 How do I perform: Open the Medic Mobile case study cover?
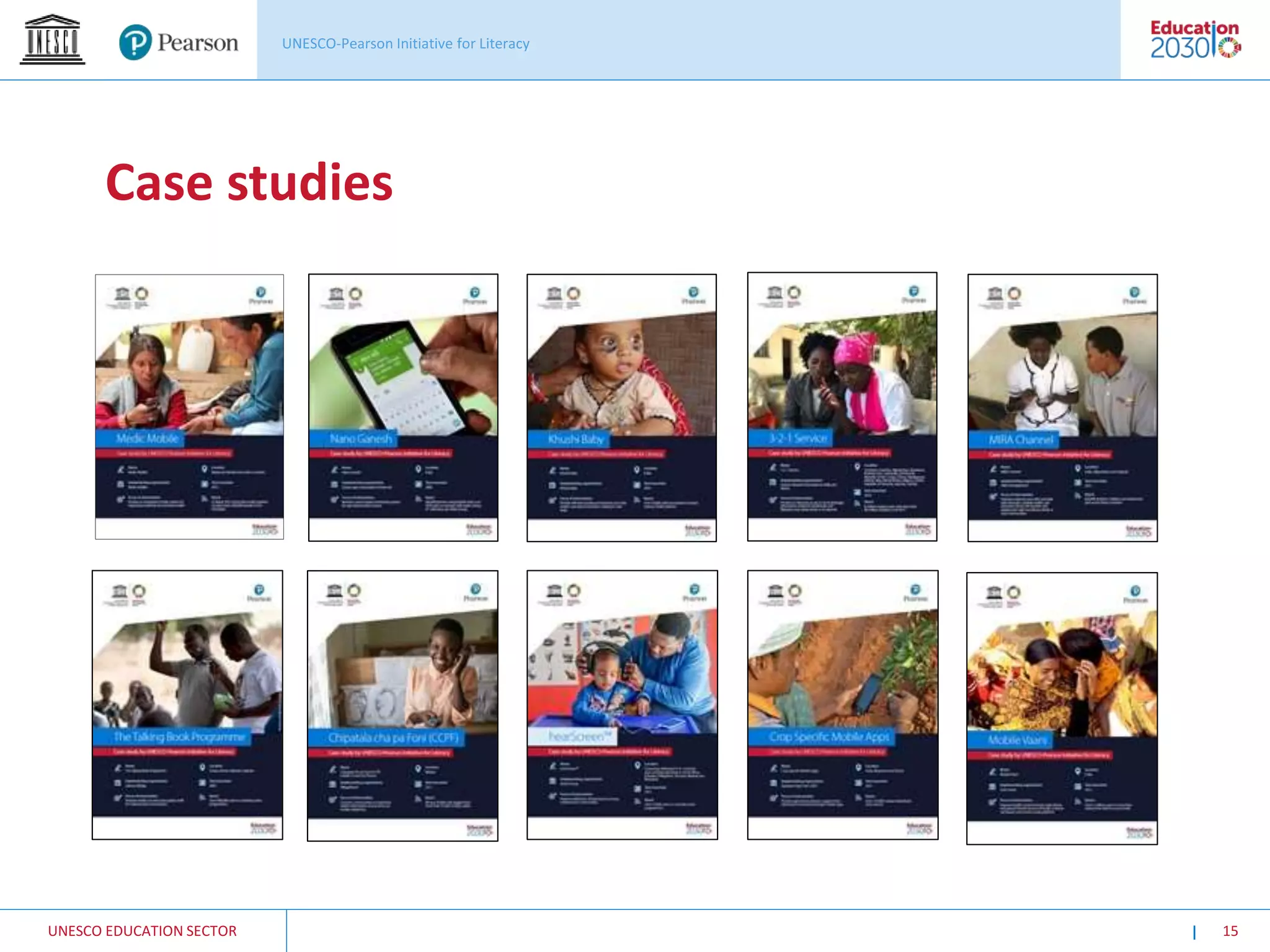coord(189,407)
